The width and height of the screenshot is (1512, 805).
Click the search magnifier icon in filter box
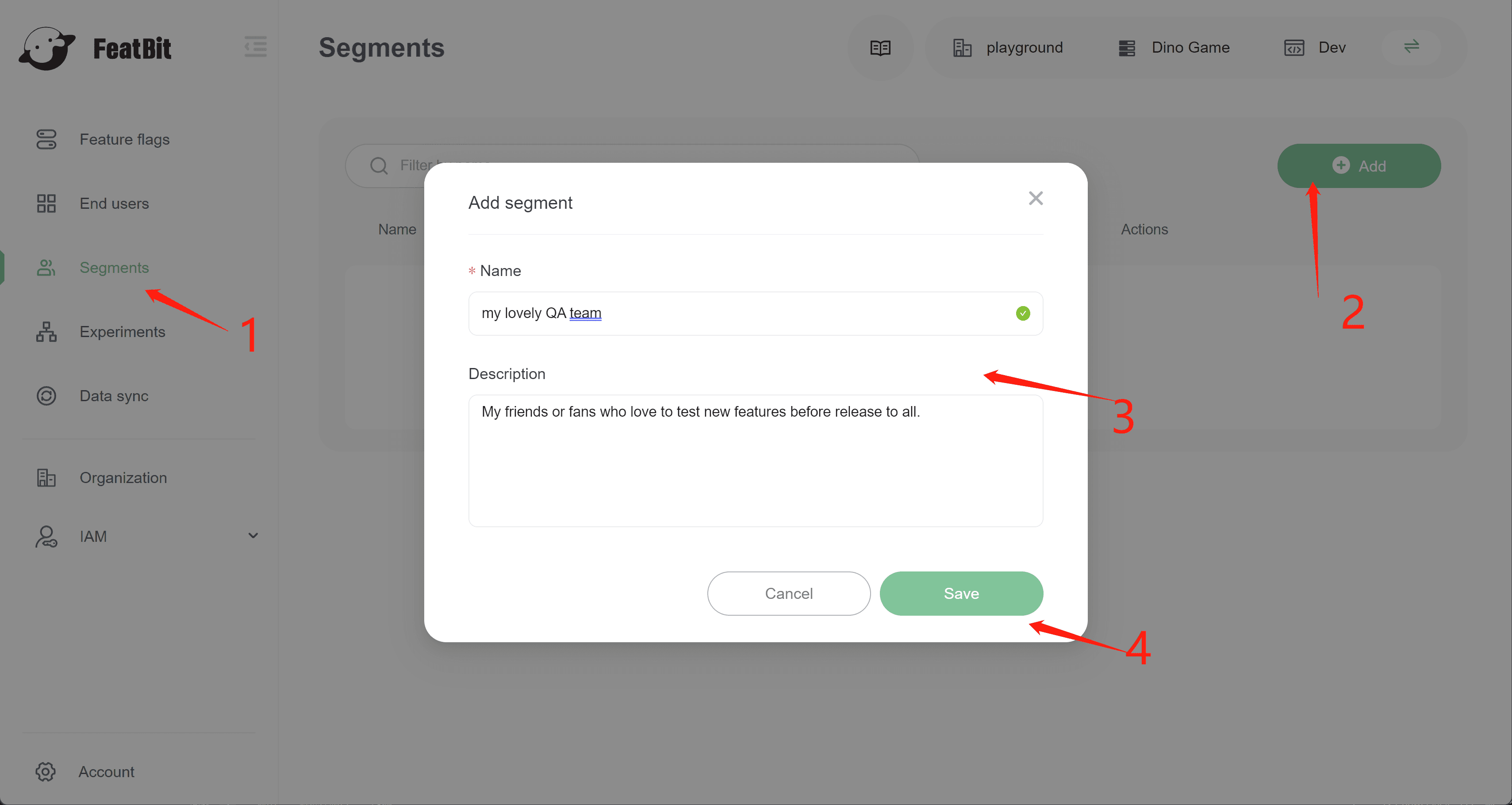tap(379, 166)
